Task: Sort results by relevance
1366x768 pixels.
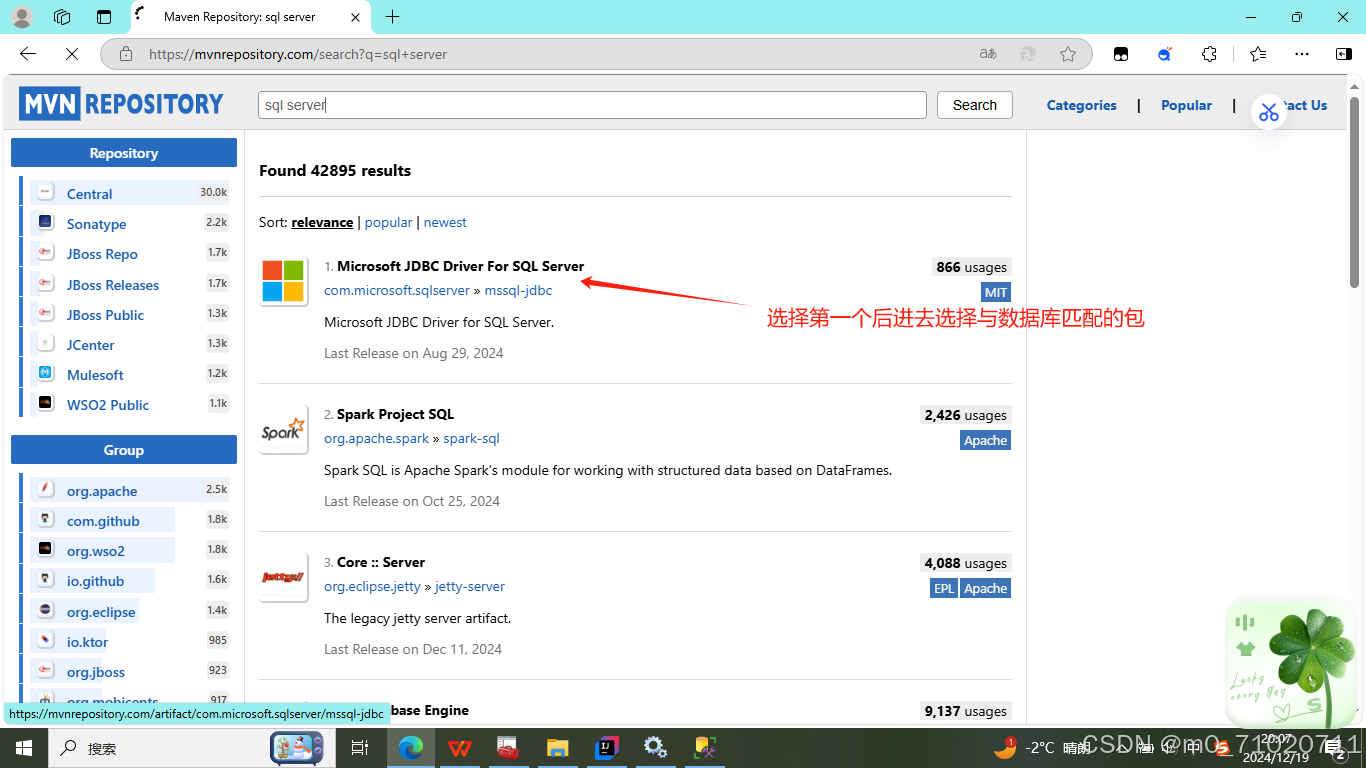Action: (322, 222)
